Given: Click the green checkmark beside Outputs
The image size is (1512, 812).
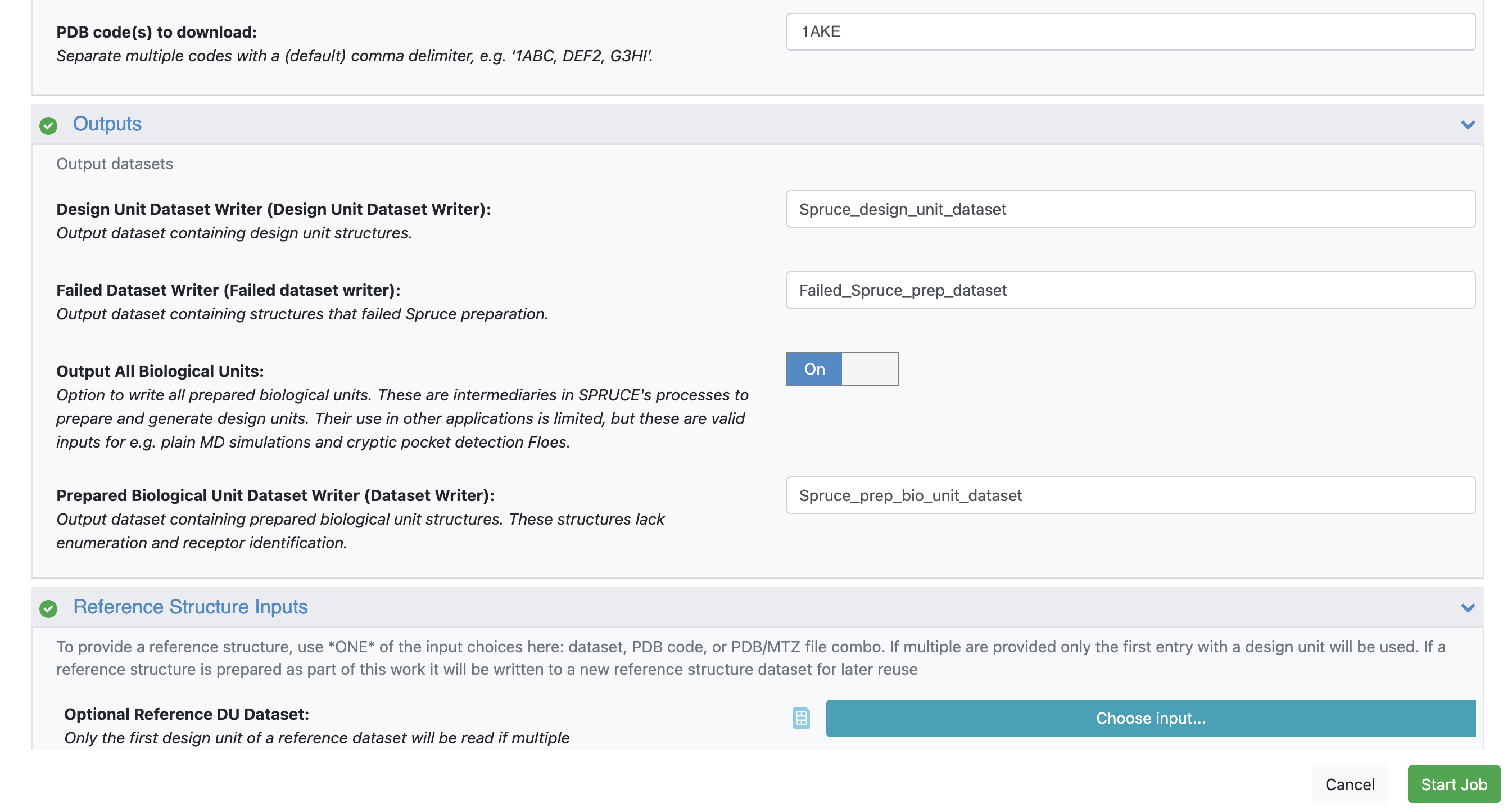Looking at the screenshot, I should pos(48,125).
